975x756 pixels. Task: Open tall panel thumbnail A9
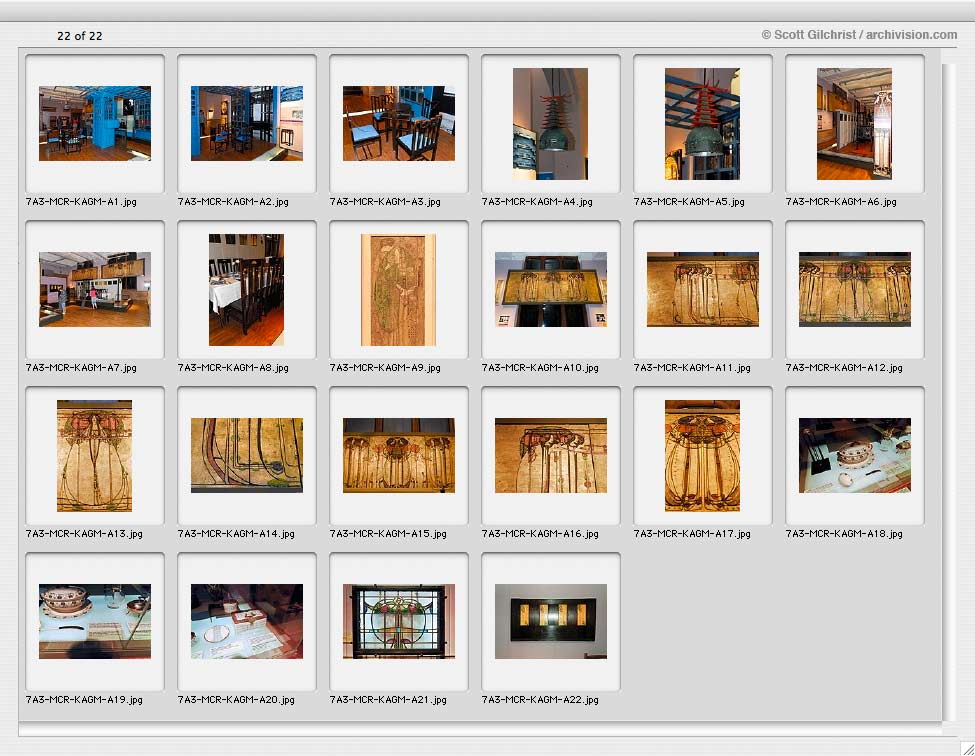coord(399,290)
